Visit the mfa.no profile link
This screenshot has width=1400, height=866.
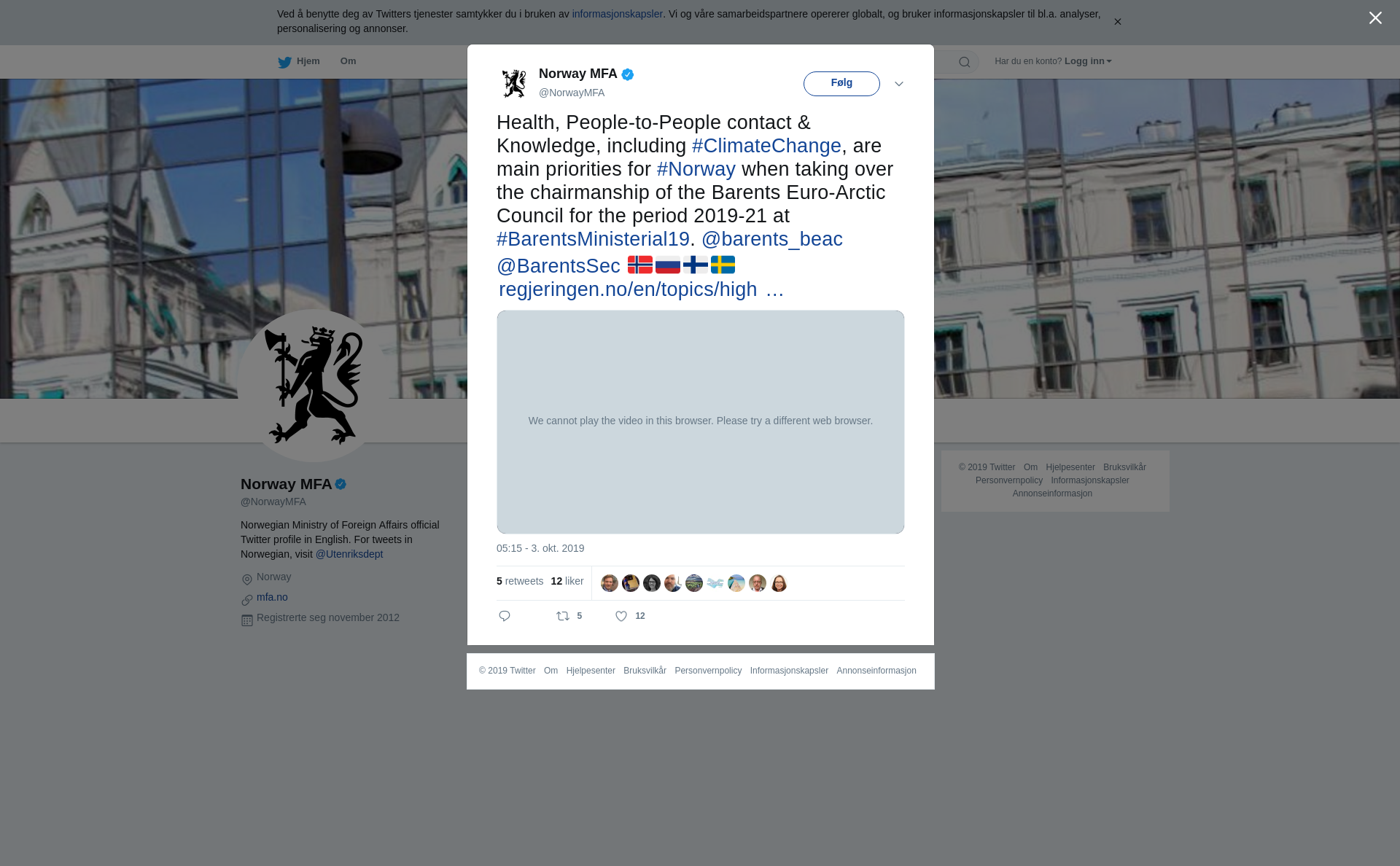click(x=272, y=597)
